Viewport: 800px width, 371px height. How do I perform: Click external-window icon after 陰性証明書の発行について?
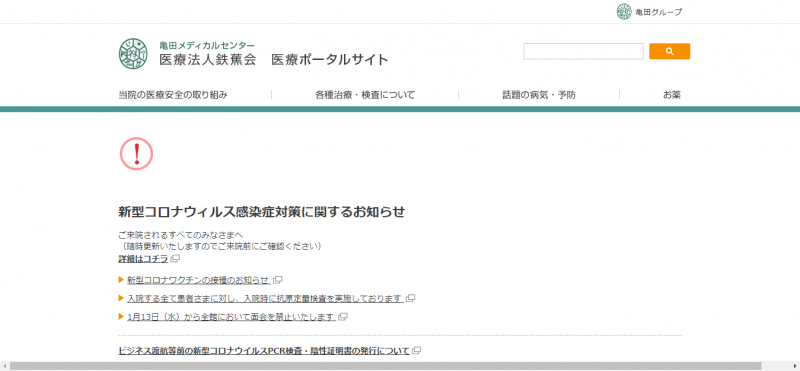pyautogui.click(x=416, y=351)
